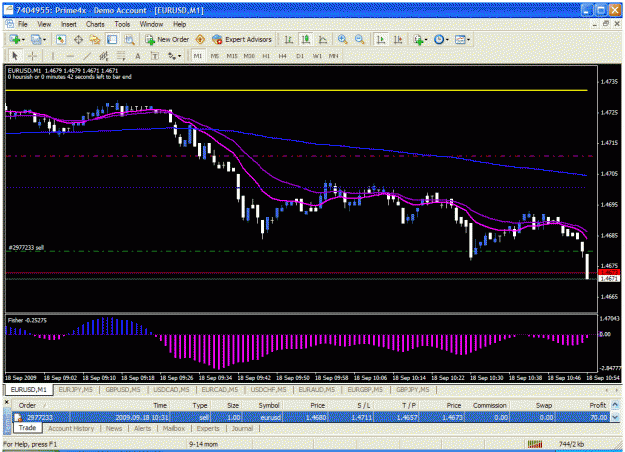The width and height of the screenshot is (625, 452).
Task: Open the File menu
Action: [x=23, y=24]
